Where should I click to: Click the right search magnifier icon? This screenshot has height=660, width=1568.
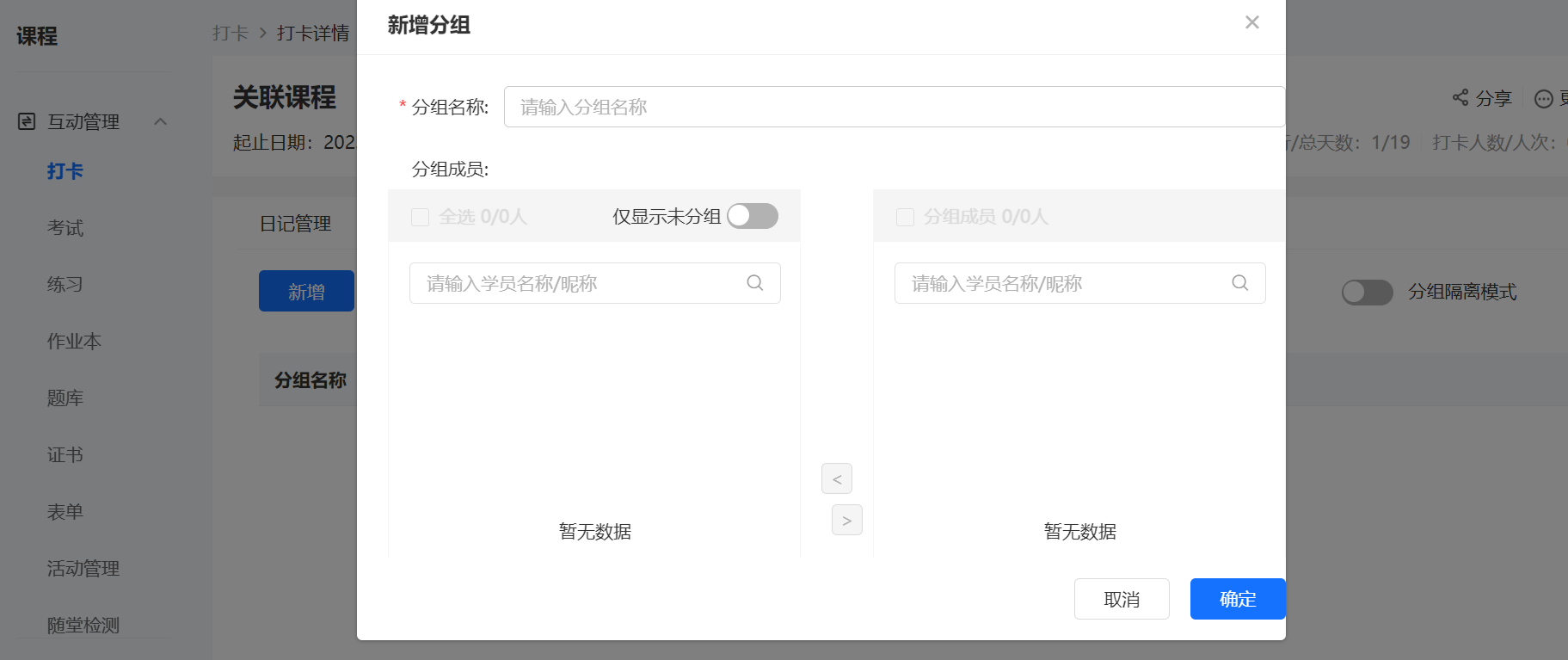(x=1240, y=283)
